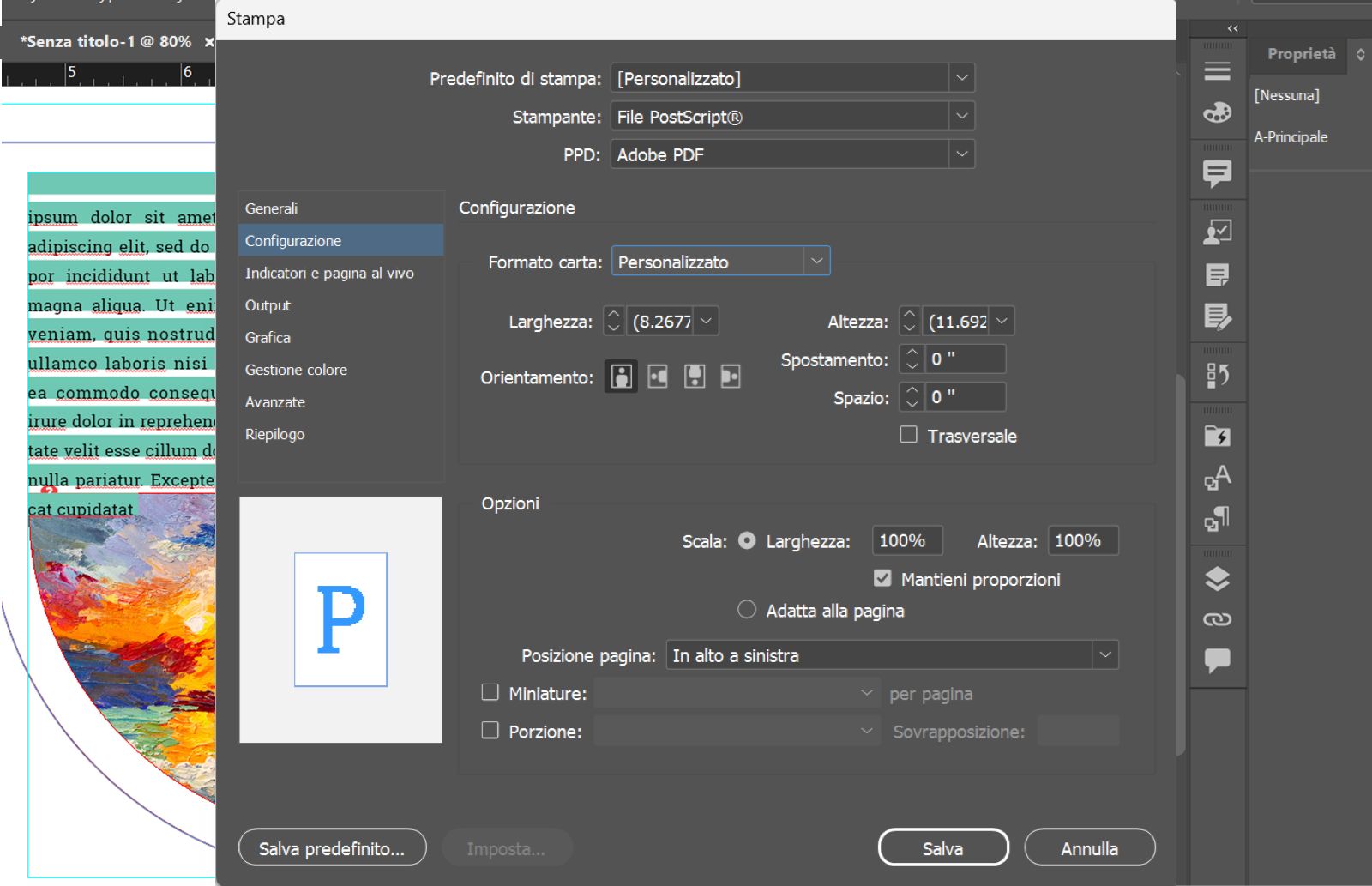Expand the Larghezza value dropdown arrow

706,321
